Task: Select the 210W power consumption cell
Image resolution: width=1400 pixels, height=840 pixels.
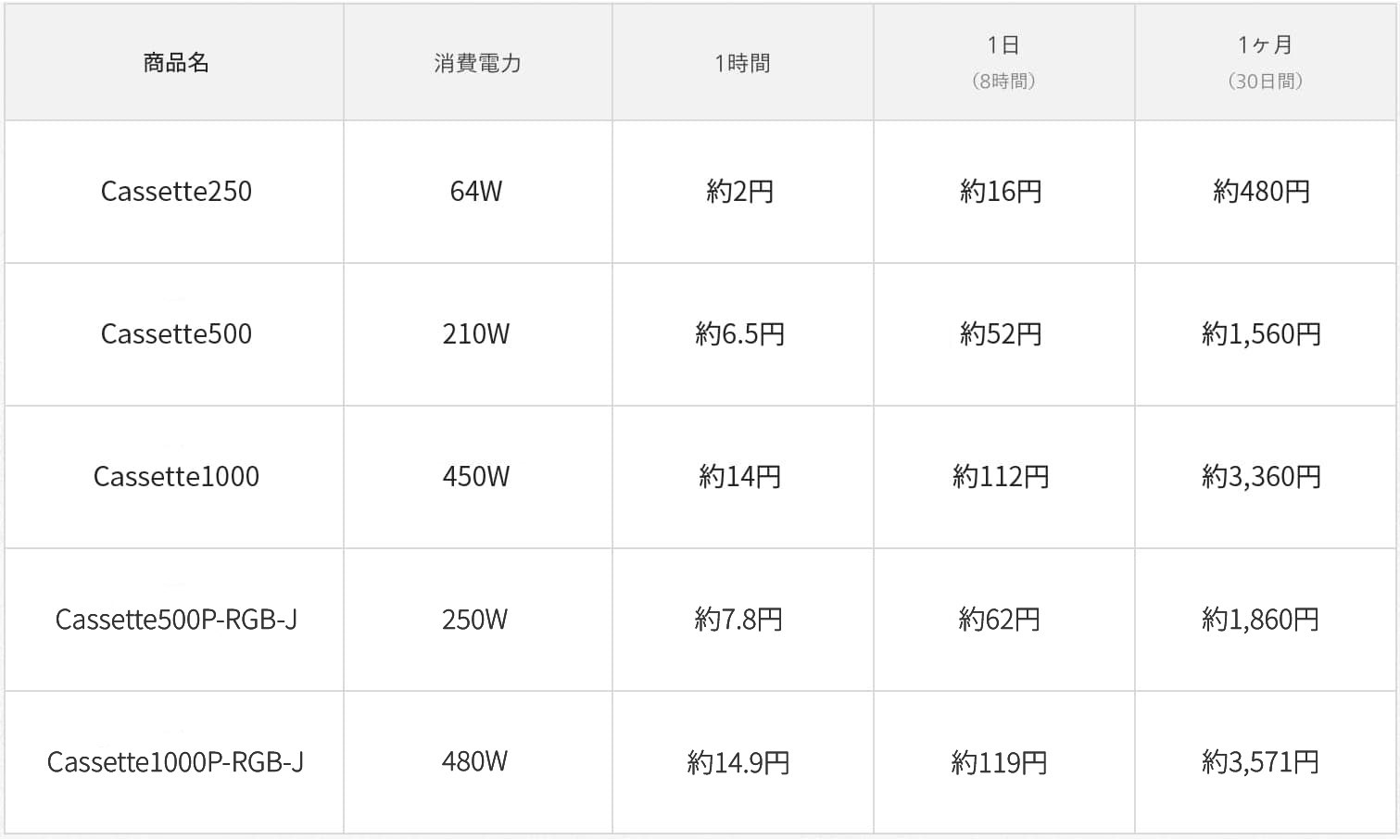Action: tap(476, 334)
